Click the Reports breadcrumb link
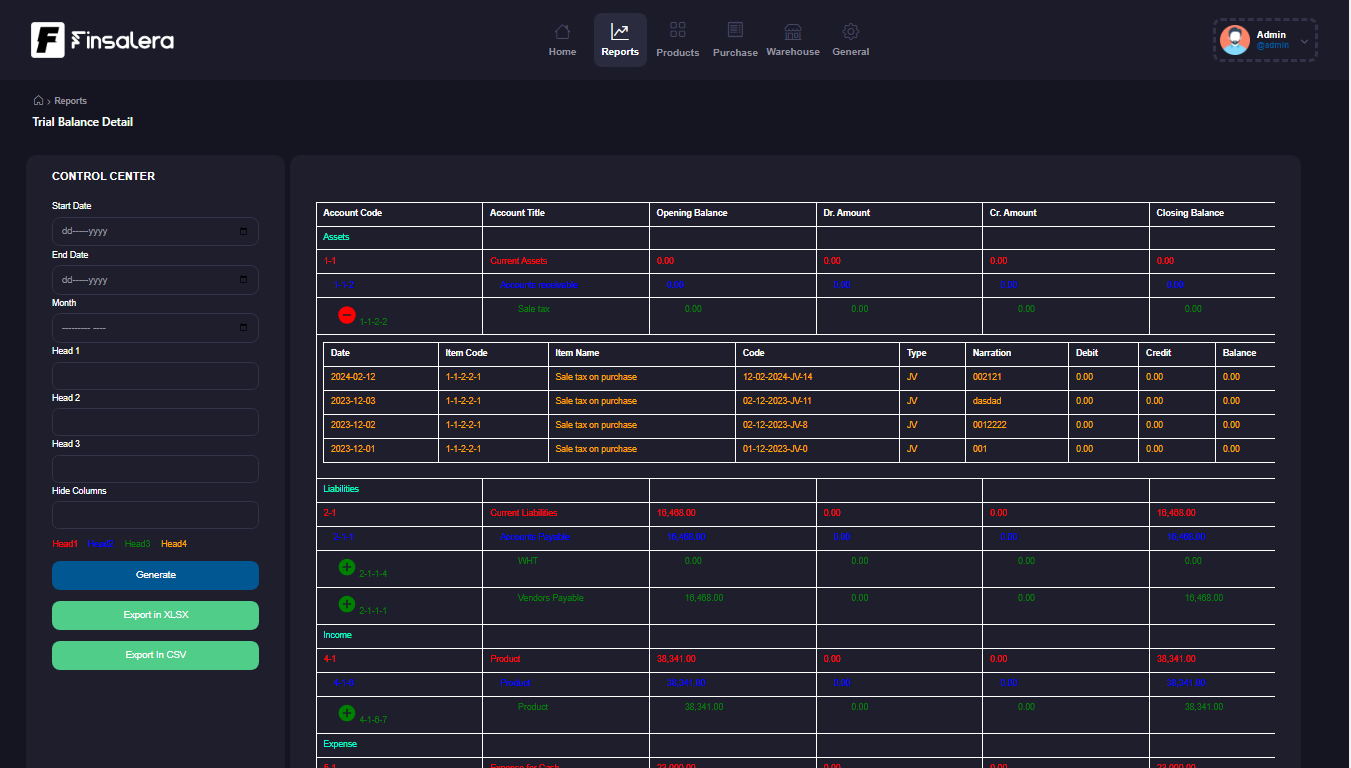Image resolution: width=1351 pixels, height=768 pixels. pos(71,101)
